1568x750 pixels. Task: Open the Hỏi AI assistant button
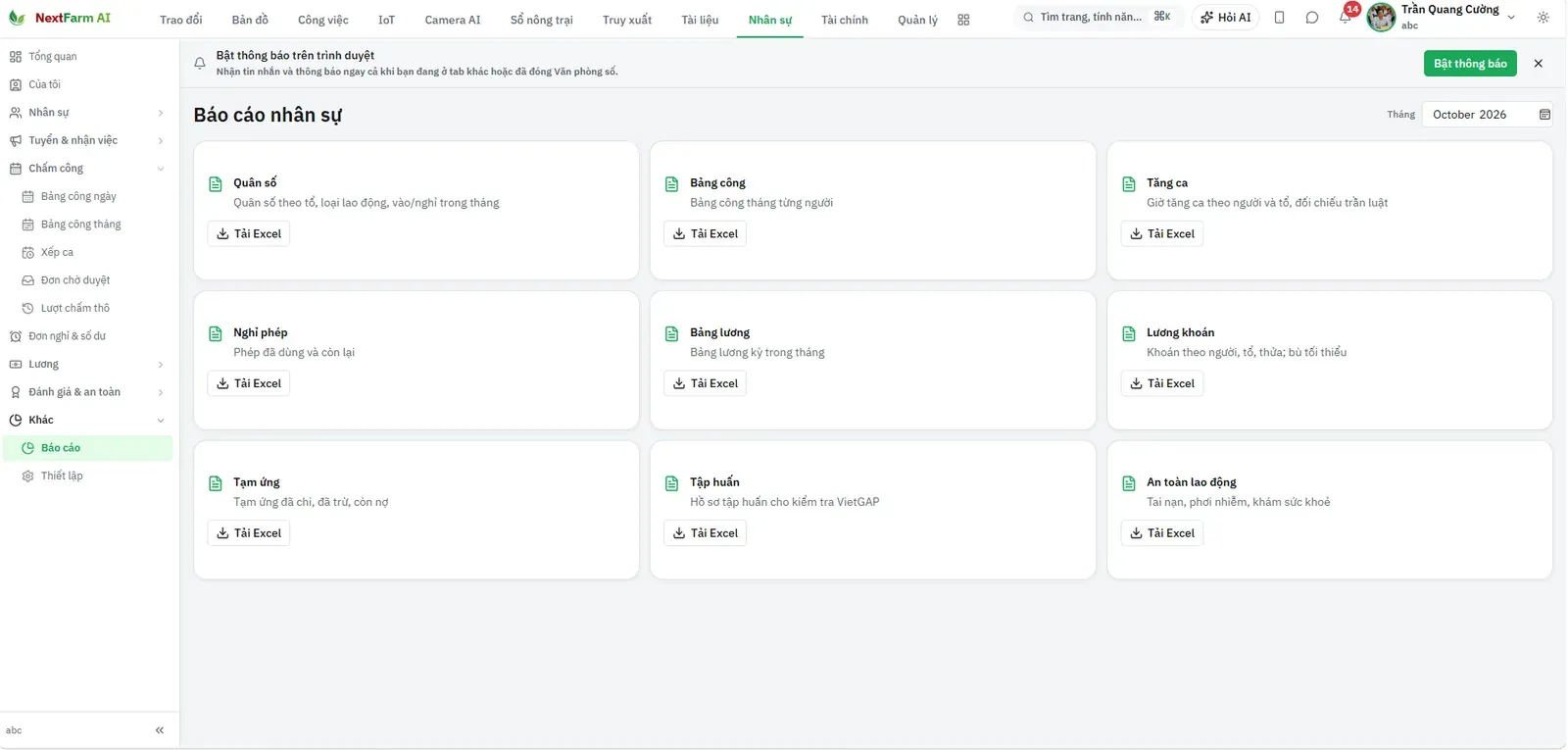pos(1226,18)
